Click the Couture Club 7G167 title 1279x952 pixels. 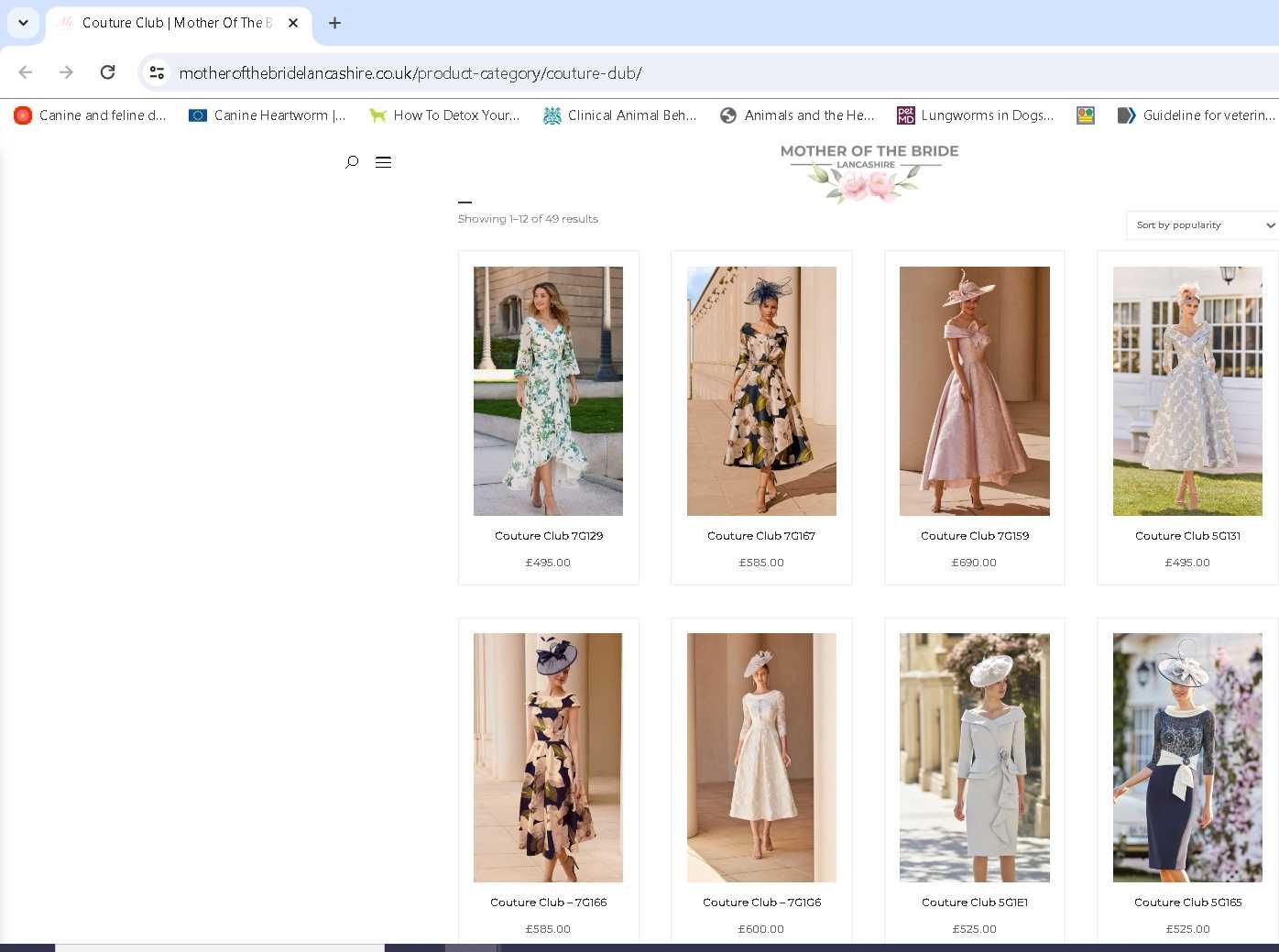(x=761, y=536)
